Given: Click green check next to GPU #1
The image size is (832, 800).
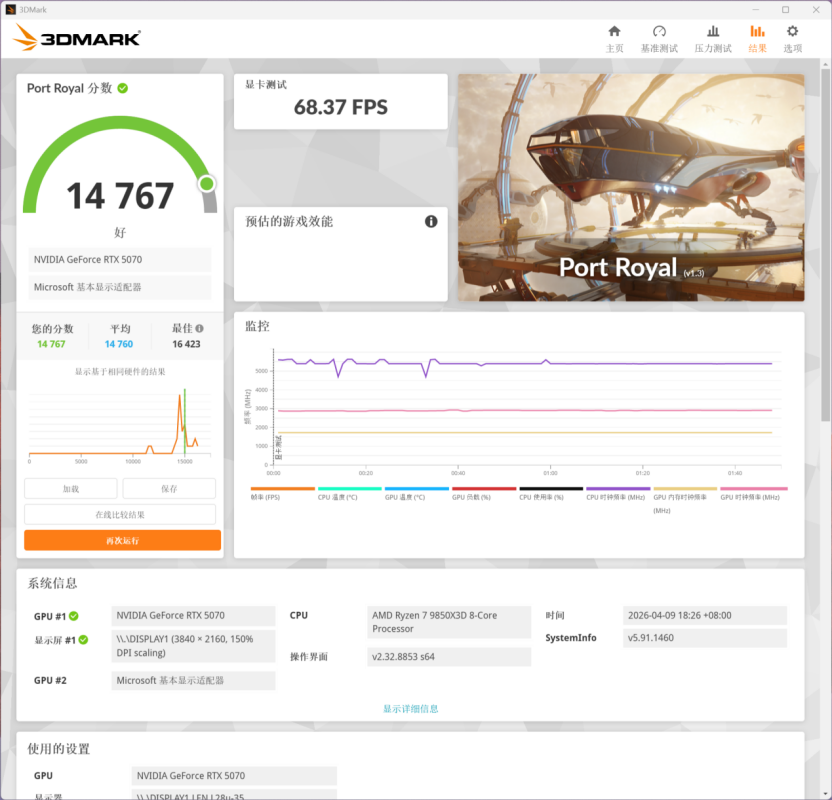Looking at the screenshot, I should (x=74, y=616).
